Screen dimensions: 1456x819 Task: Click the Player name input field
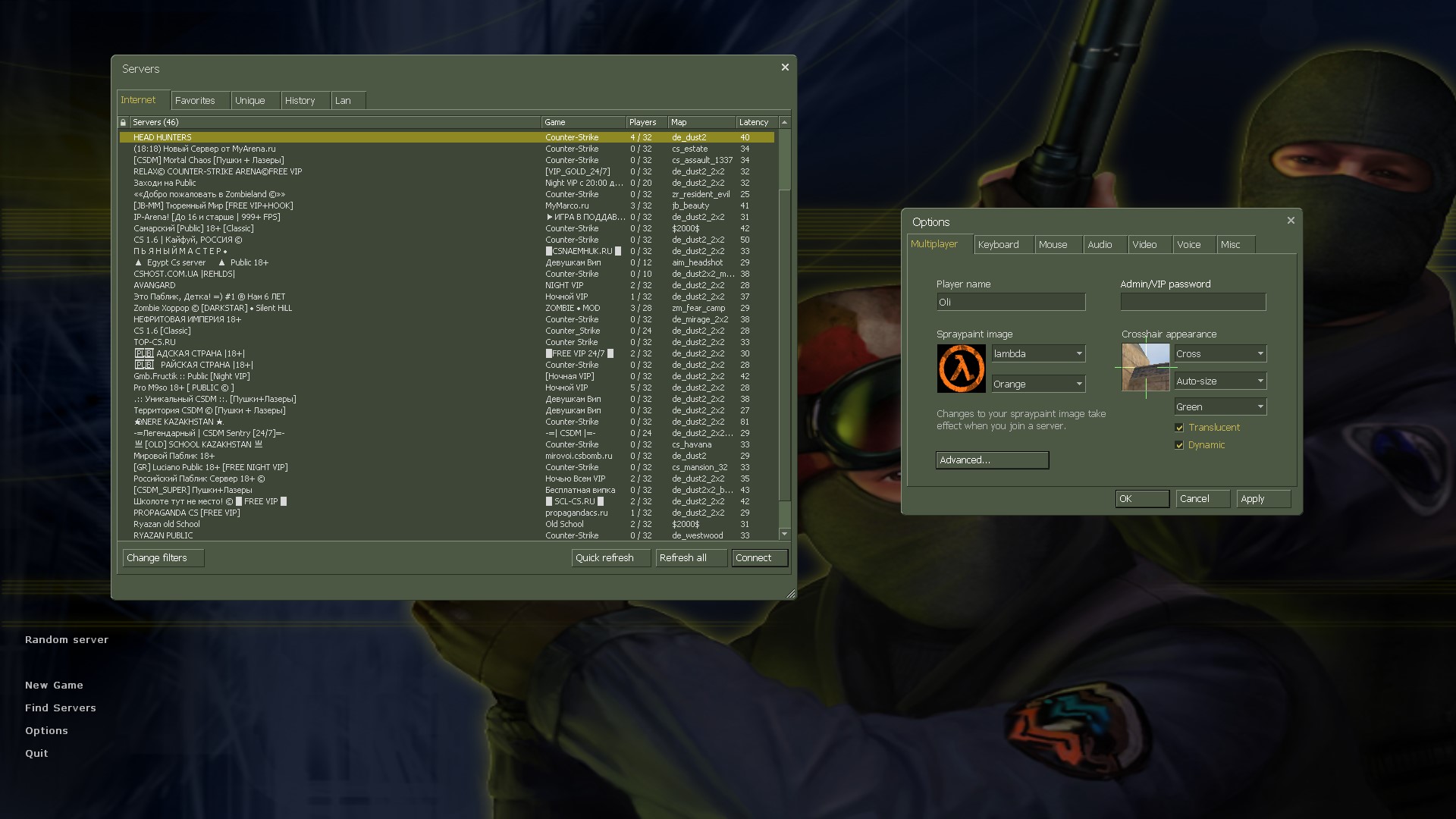click(x=1010, y=303)
